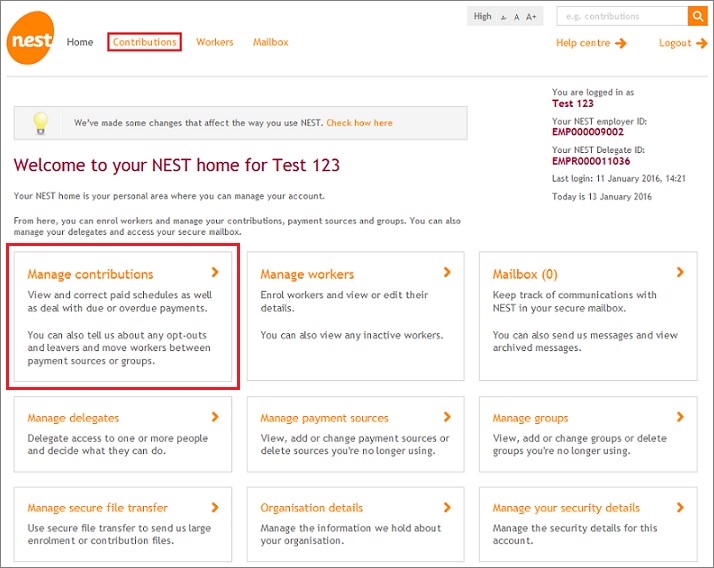Open the Contributions menu item
Viewport: 714px width, 568px height.
[x=144, y=42]
